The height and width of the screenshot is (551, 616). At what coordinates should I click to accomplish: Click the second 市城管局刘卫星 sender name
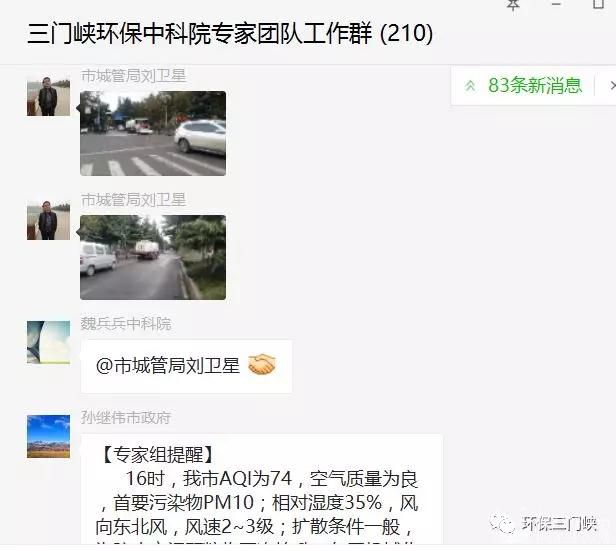pos(133,200)
